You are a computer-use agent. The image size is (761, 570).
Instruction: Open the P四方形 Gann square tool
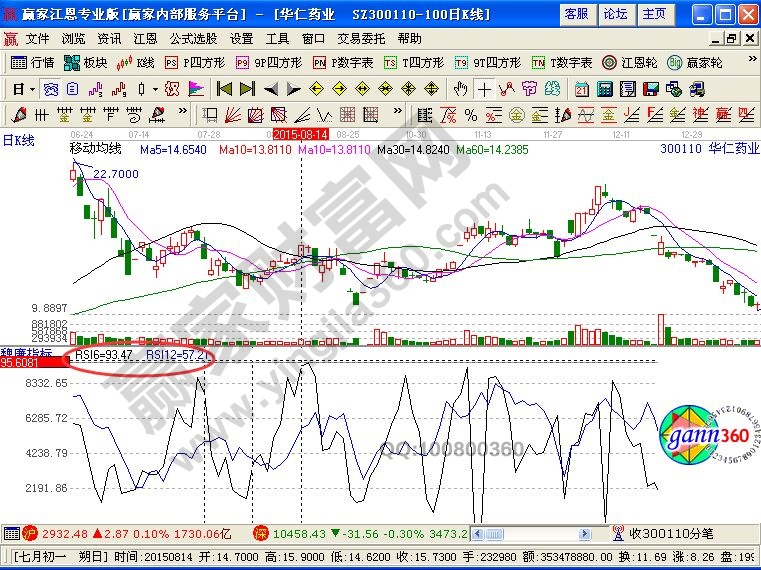point(195,63)
